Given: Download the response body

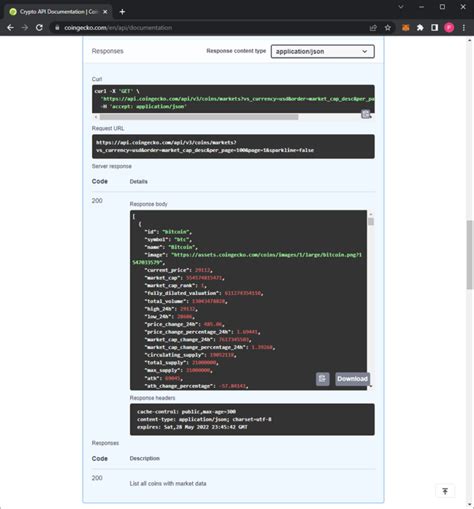Looking at the screenshot, I should 352,379.
